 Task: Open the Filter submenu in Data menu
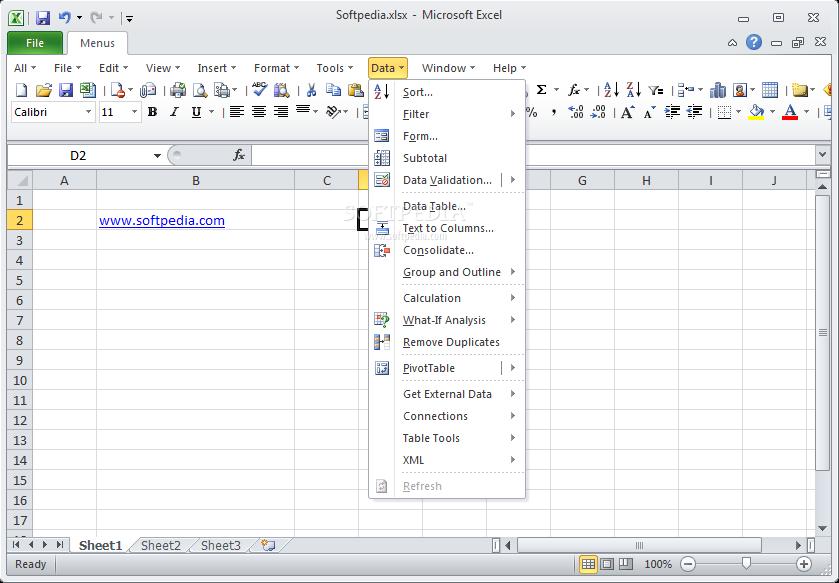(447, 114)
